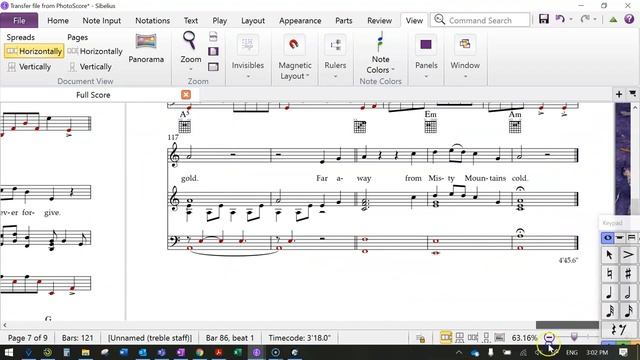Open Excel from the taskbar
This screenshot has width=640, height=360.
click(238, 352)
